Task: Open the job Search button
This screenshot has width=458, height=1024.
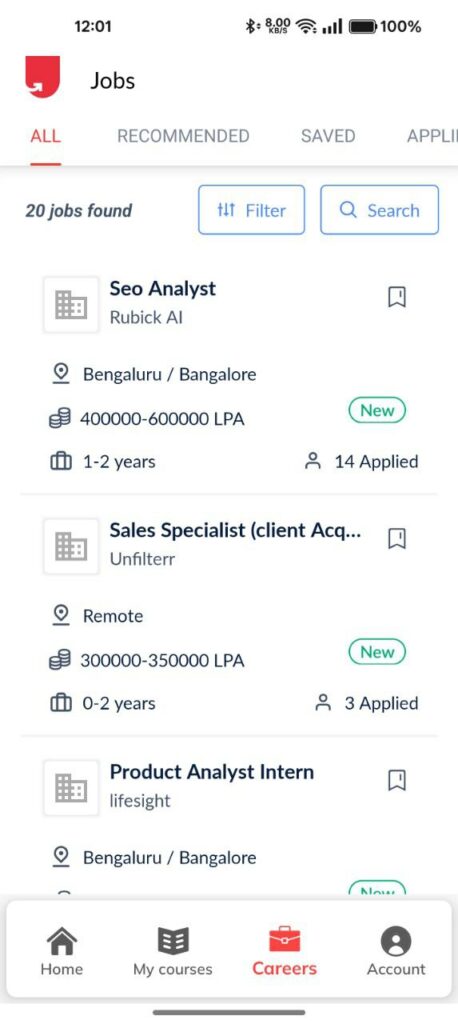Action: click(380, 210)
